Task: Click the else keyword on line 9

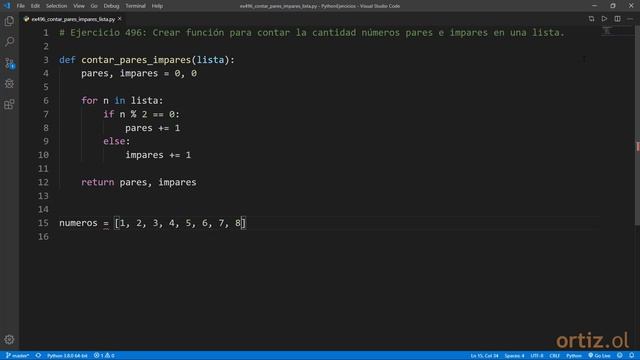Action: click(x=114, y=141)
